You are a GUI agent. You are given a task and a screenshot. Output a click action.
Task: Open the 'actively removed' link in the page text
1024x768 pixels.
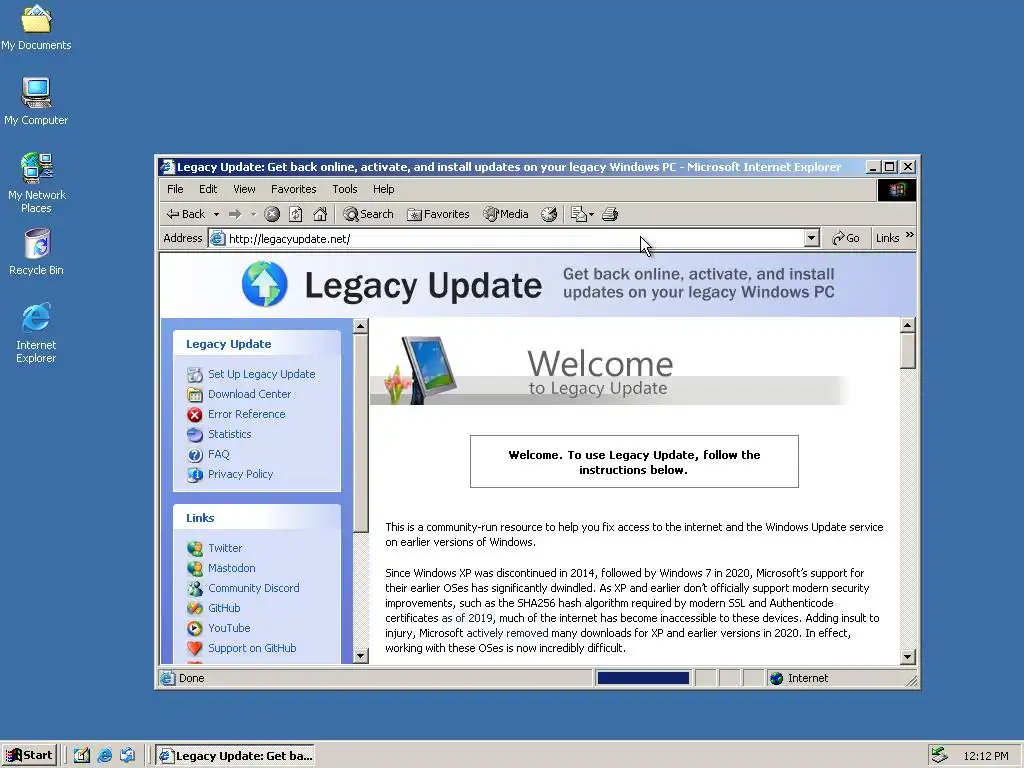(507, 633)
